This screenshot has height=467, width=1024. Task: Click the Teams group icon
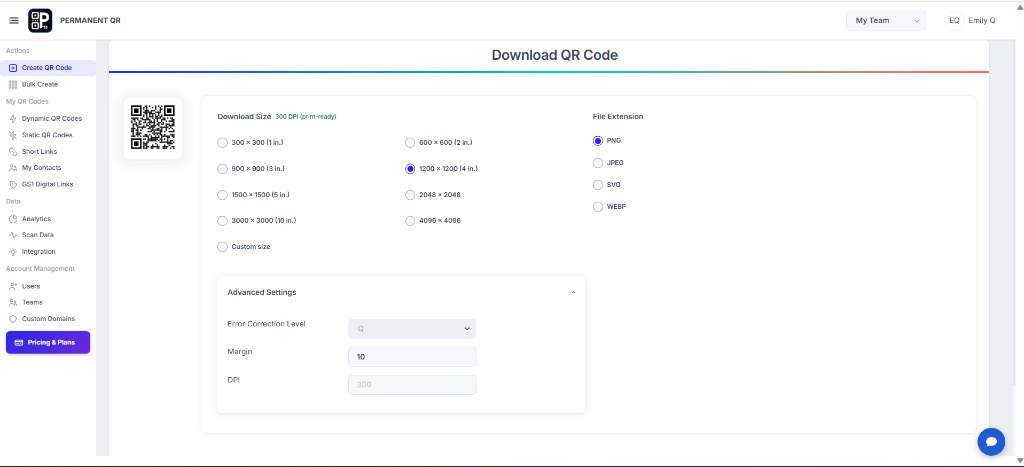tap(13, 302)
